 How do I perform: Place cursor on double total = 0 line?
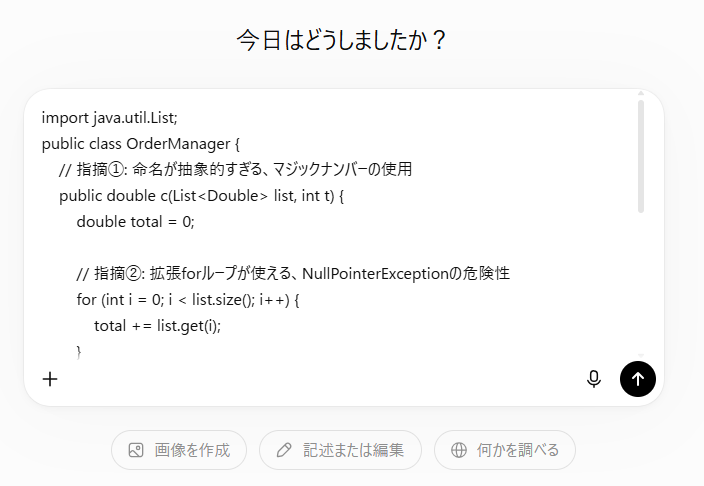click(136, 222)
